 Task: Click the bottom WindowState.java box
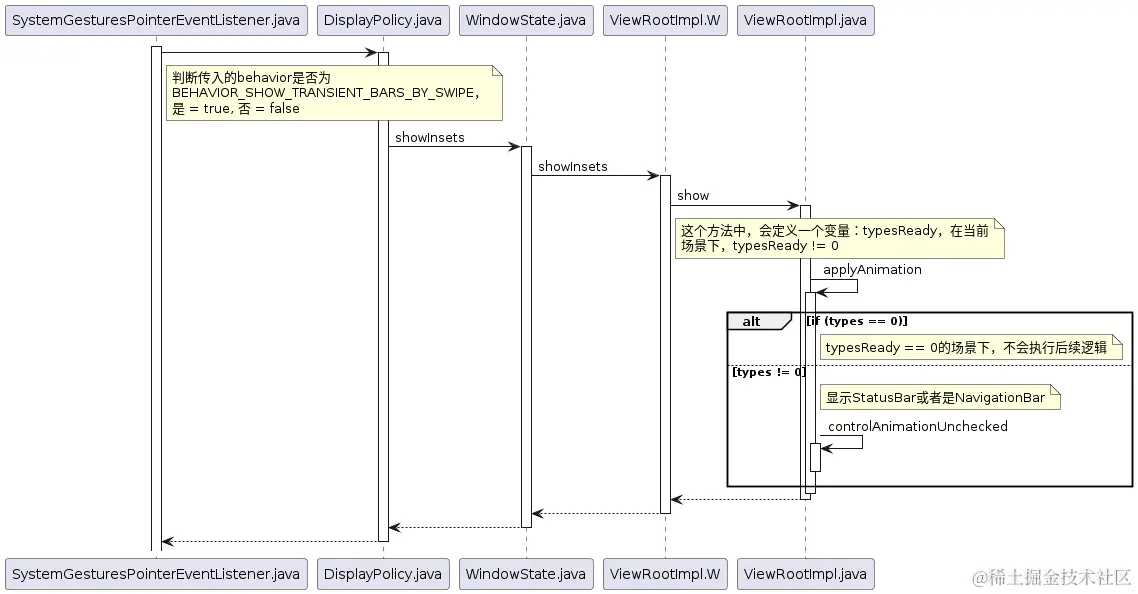pyautogui.click(x=525, y=574)
